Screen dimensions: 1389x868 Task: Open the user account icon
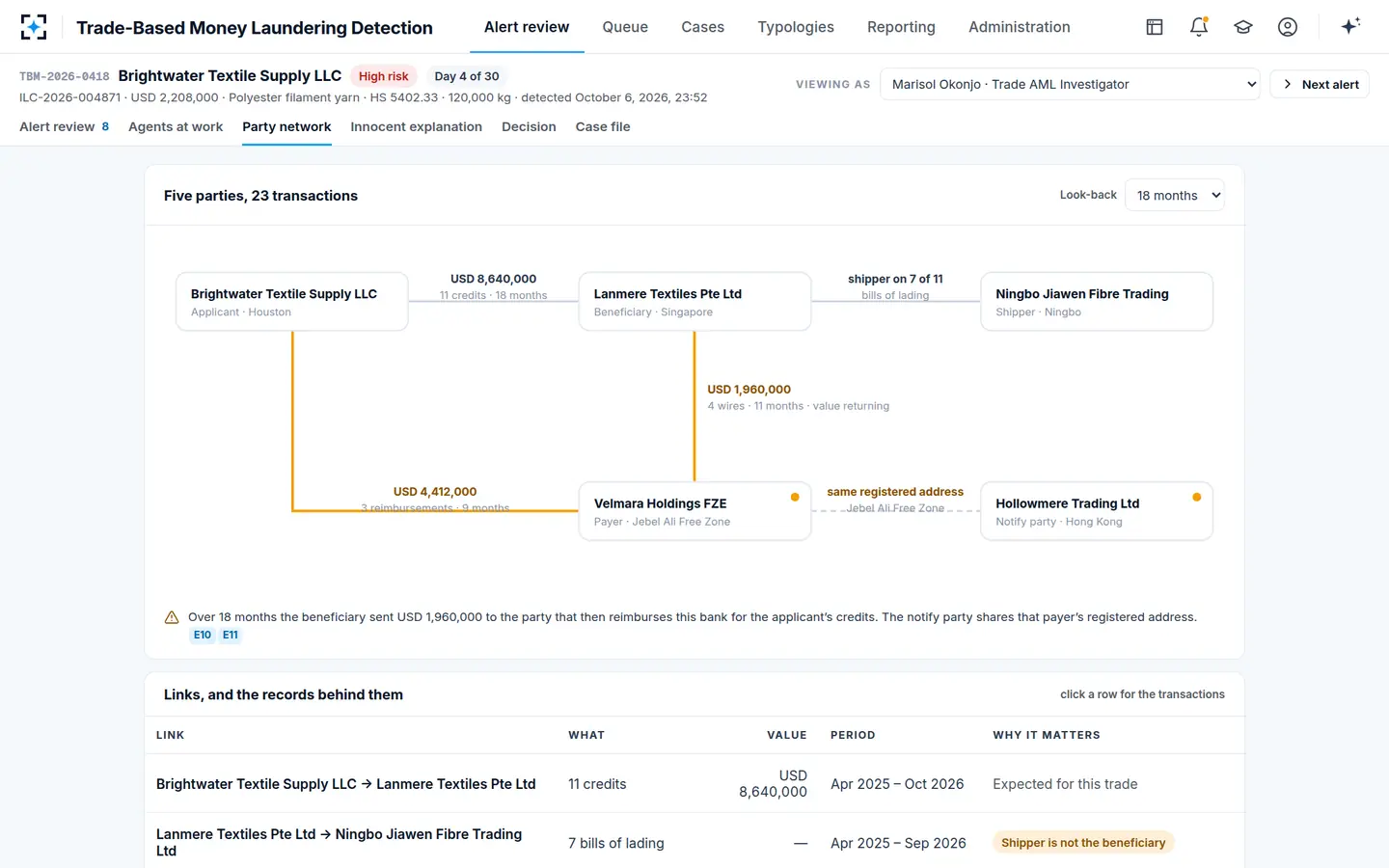tap(1288, 27)
